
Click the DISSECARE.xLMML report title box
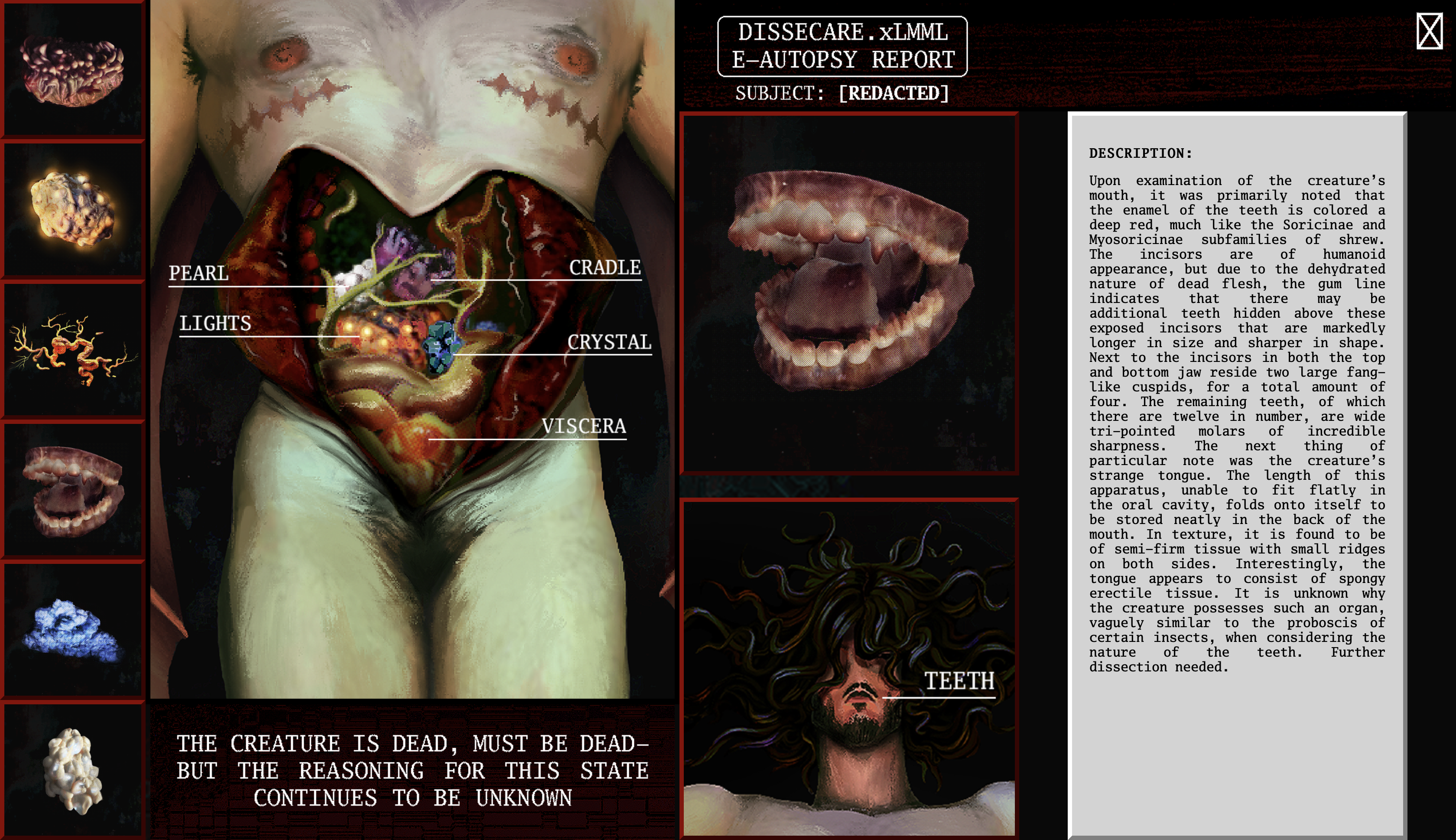click(x=842, y=46)
